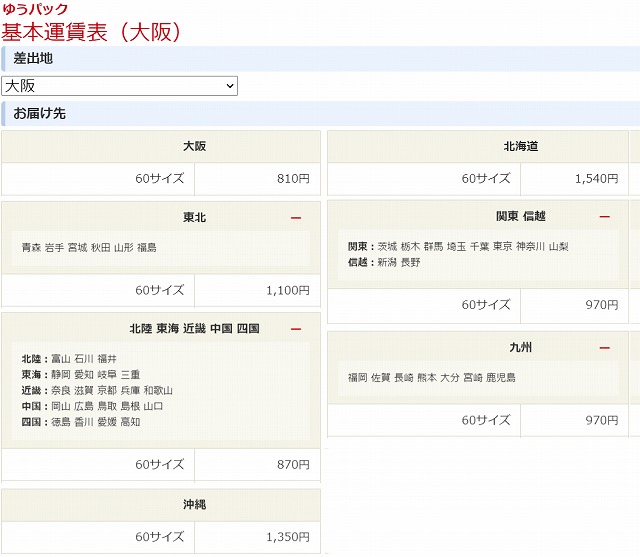Select the 1,350円 price for 沖縄
640x557 pixels.
(x=288, y=537)
